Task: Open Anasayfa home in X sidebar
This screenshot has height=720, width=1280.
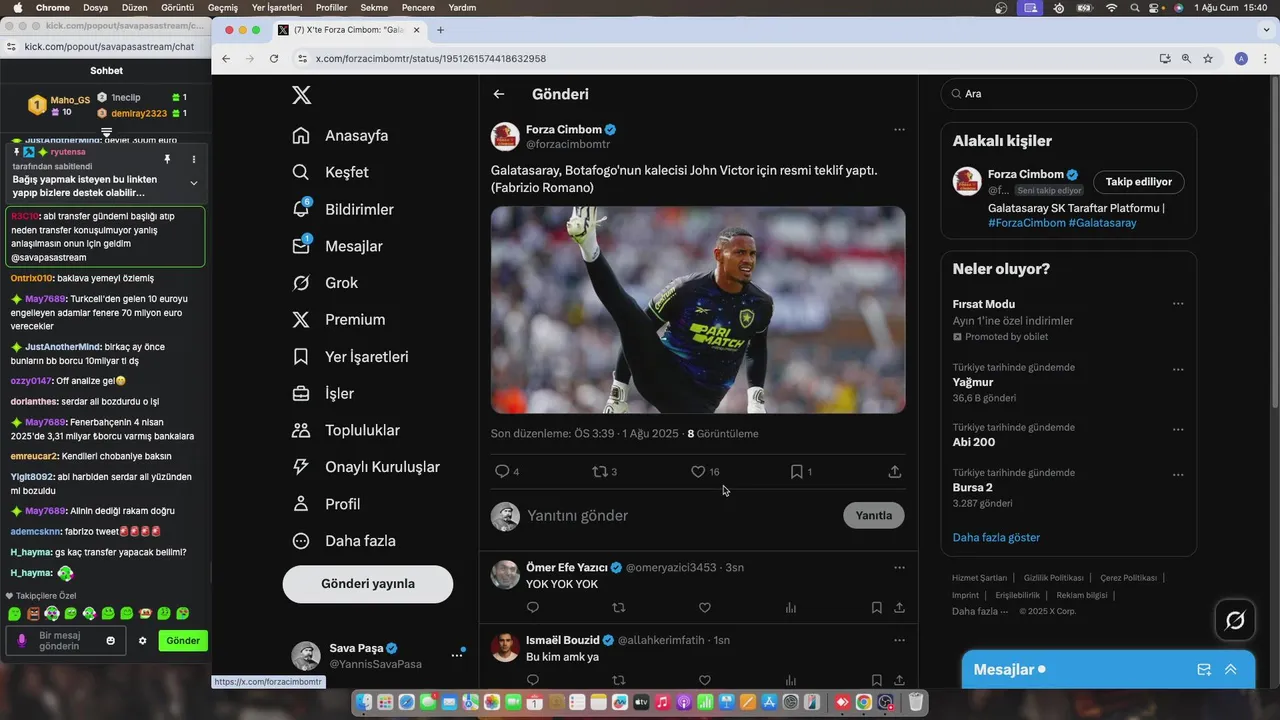Action: 340,135
